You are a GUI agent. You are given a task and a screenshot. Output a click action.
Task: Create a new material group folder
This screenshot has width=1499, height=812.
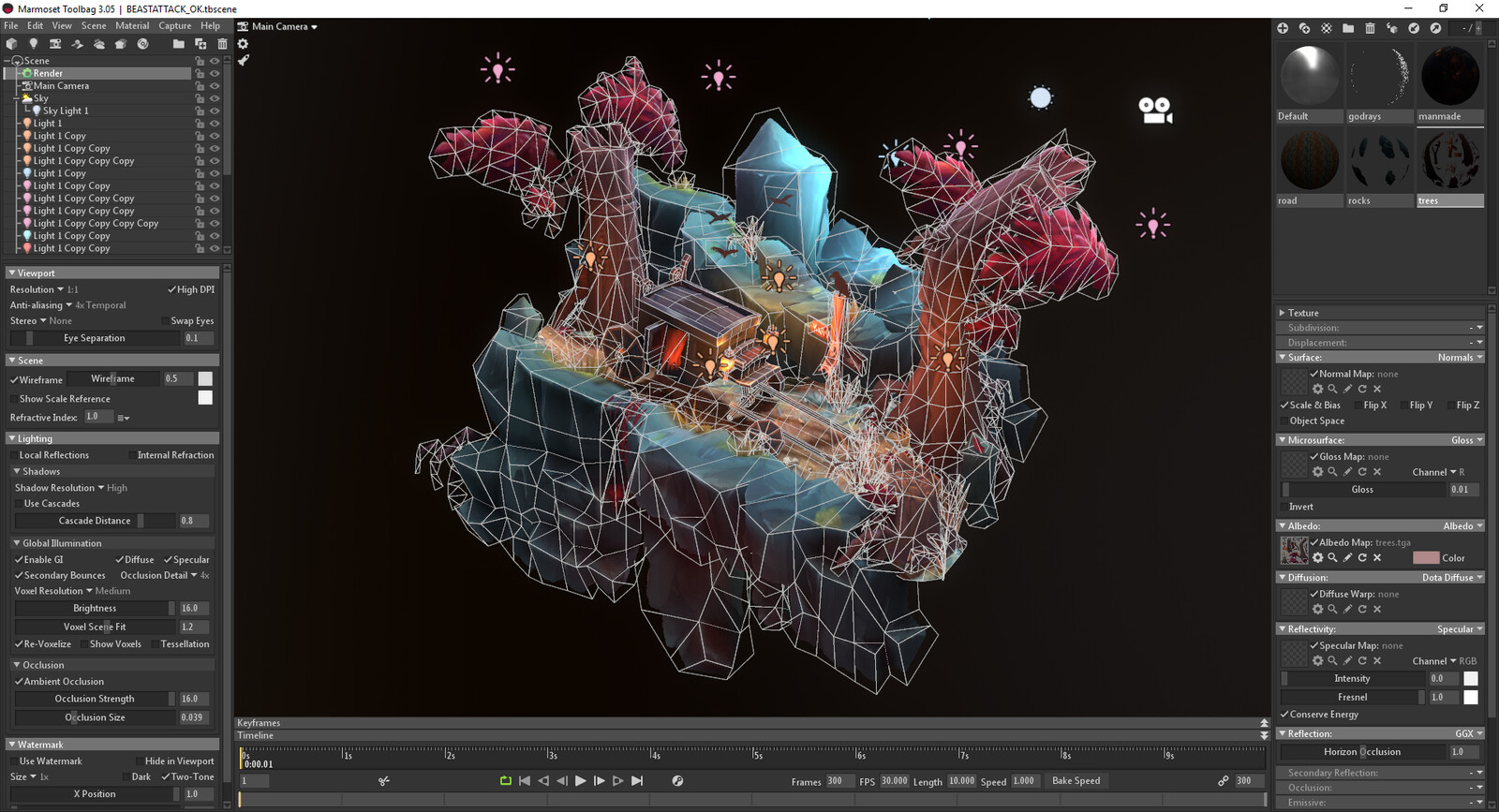tap(1348, 28)
